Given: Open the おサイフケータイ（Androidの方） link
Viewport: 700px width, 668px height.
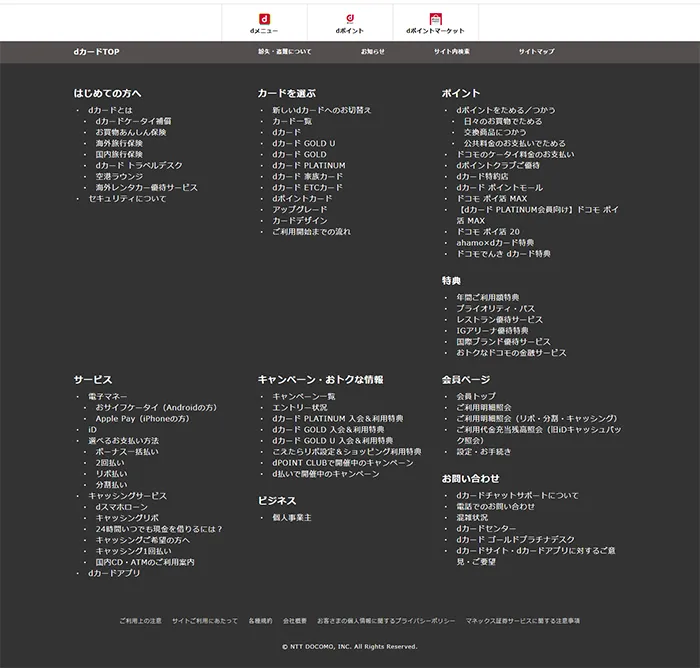Looking at the screenshot, I should point(156,408).
